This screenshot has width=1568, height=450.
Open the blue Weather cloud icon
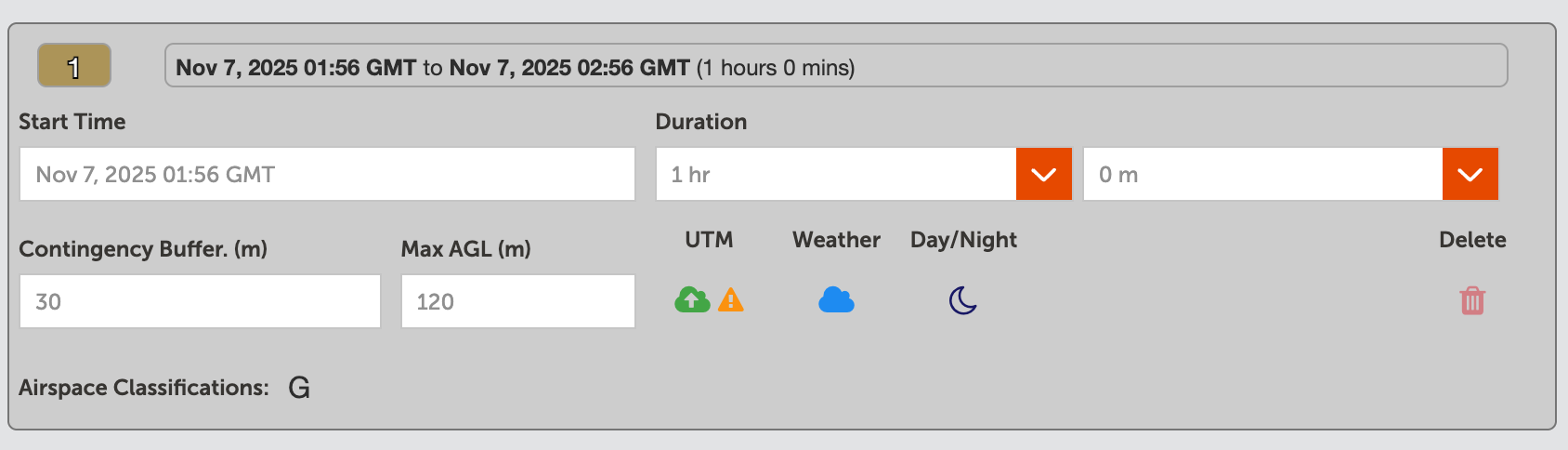(836, 299)
